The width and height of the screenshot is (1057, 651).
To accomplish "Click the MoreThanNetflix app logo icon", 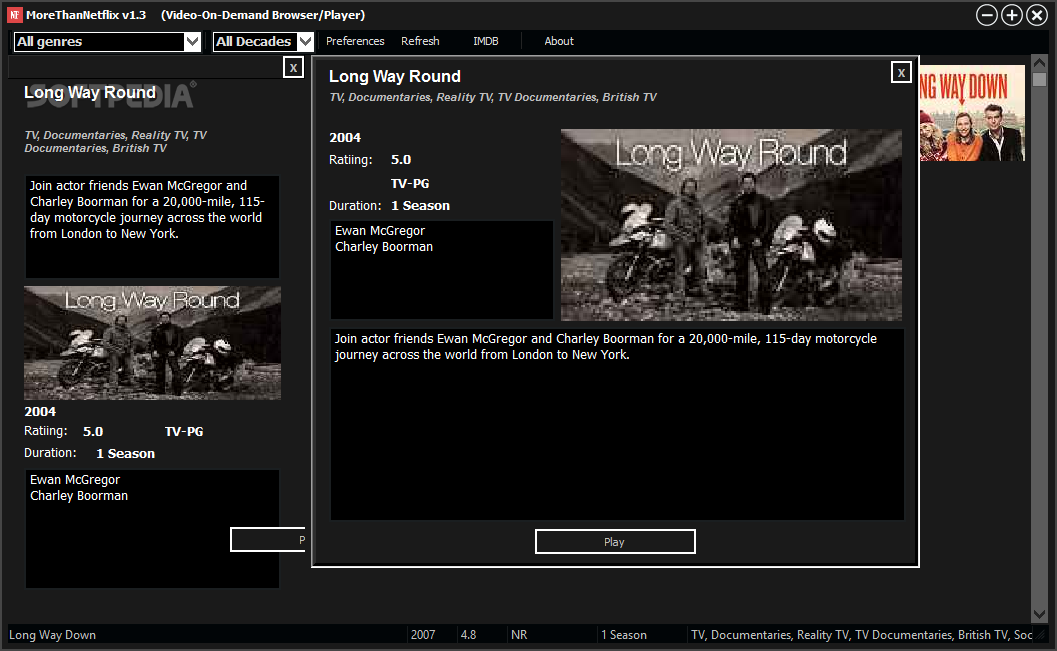I will (14, 15).
